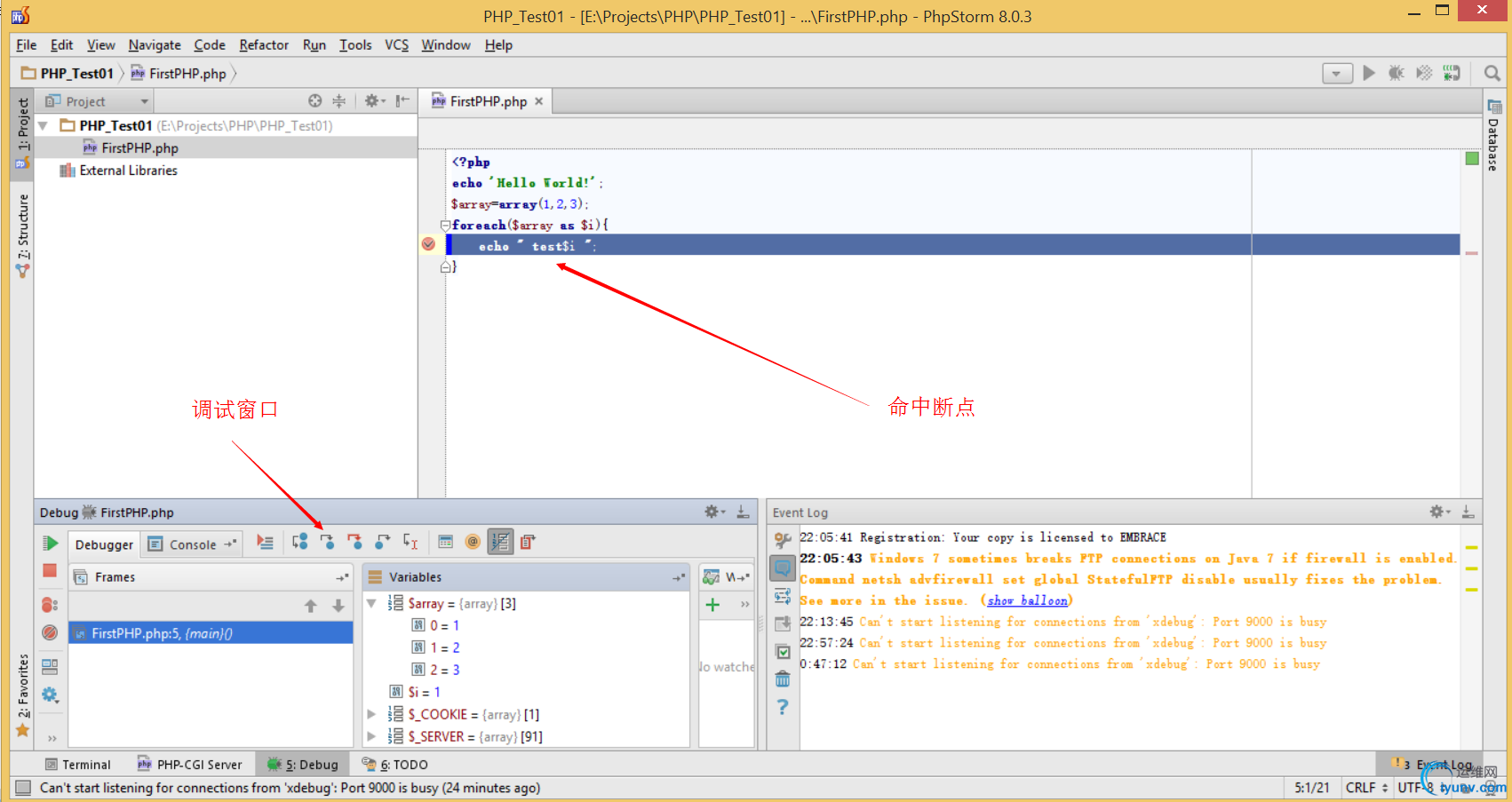The height and width of the screenshot is (802, 1512).
Task: Open Debug panel settings gear dropdown
Action: (714, 512)
